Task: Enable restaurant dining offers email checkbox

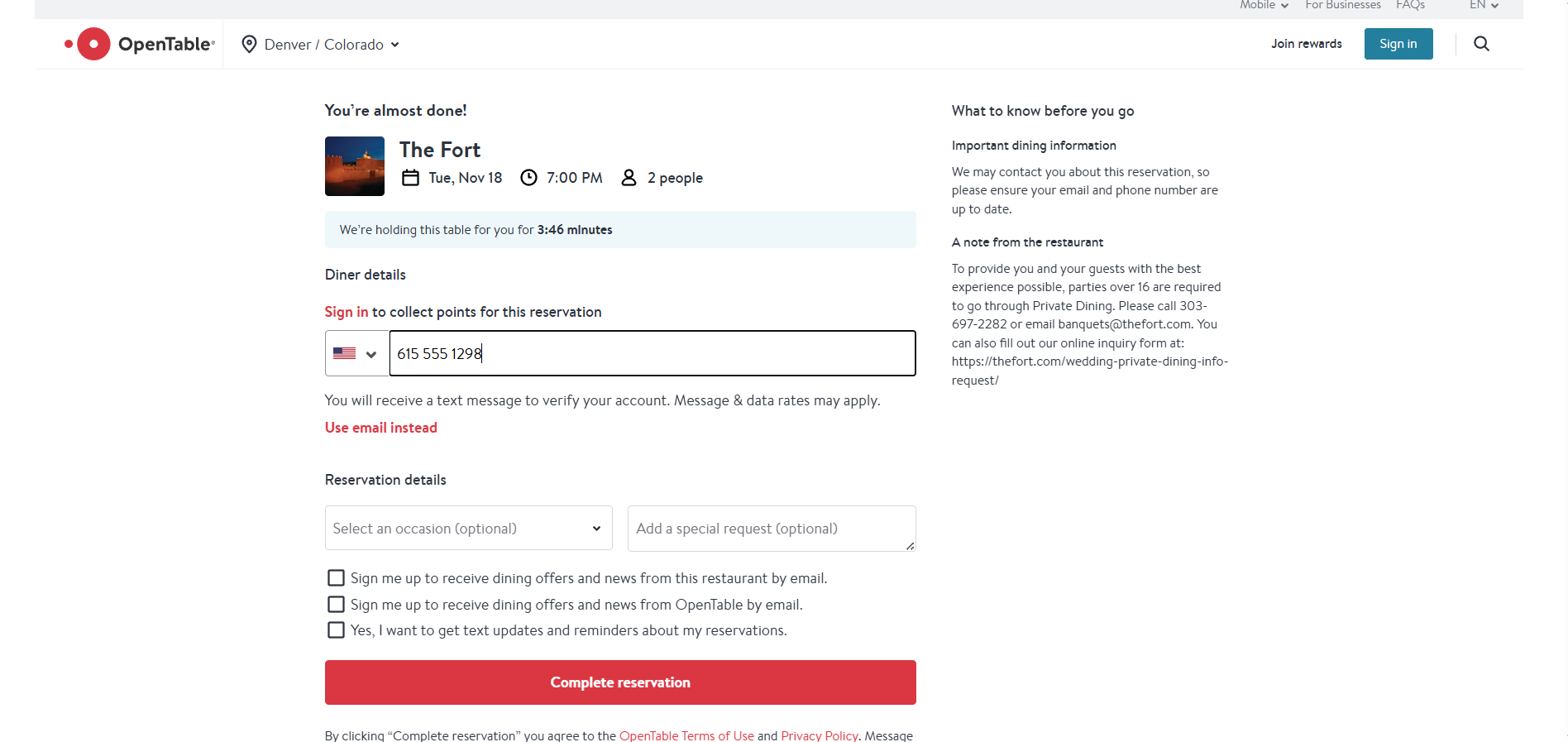Action: 336,578
